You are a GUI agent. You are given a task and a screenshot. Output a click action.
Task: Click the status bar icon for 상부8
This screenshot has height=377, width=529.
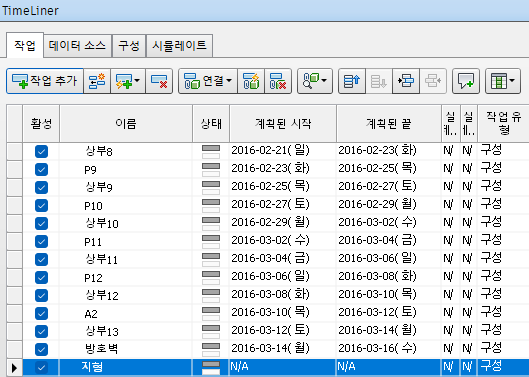(211, 152)
